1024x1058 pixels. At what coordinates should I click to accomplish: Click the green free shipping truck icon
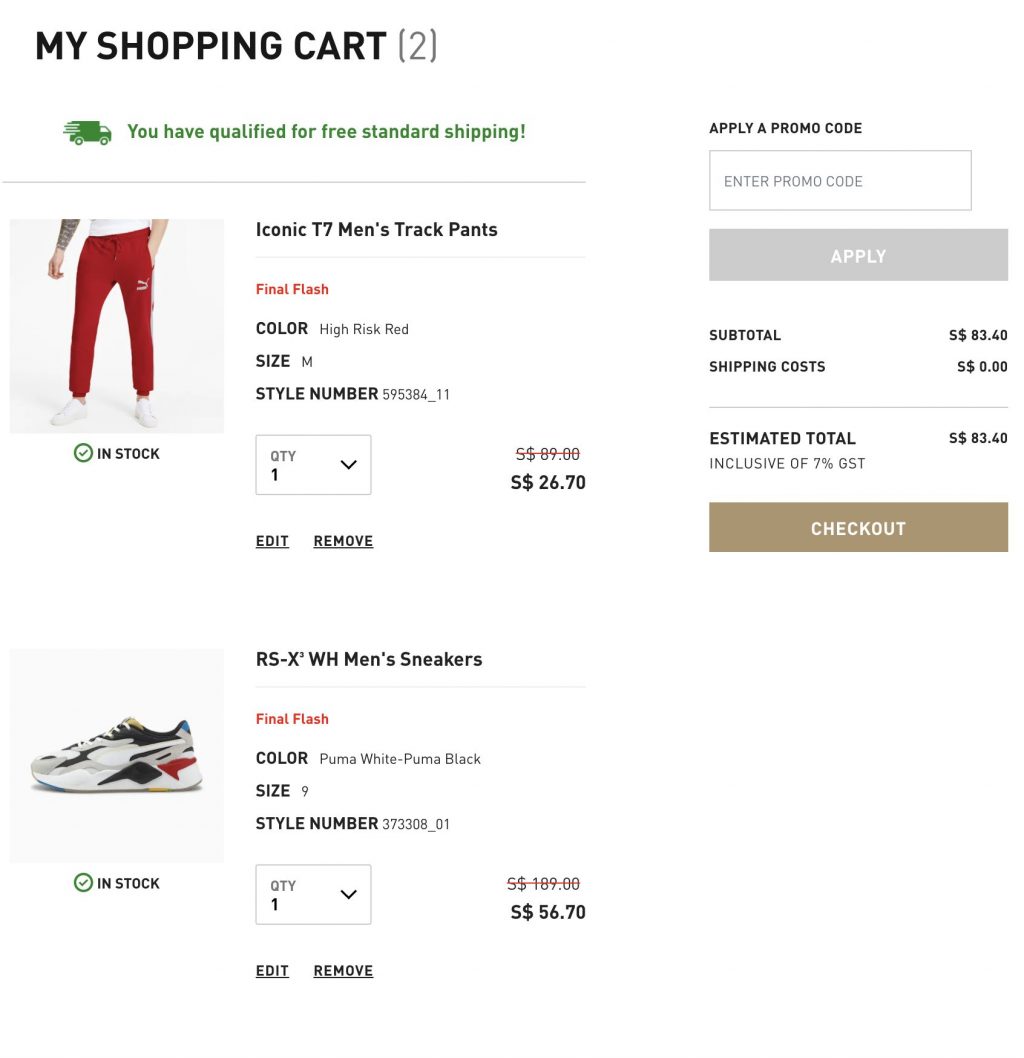pyautogui.click(x=87, y=132)
